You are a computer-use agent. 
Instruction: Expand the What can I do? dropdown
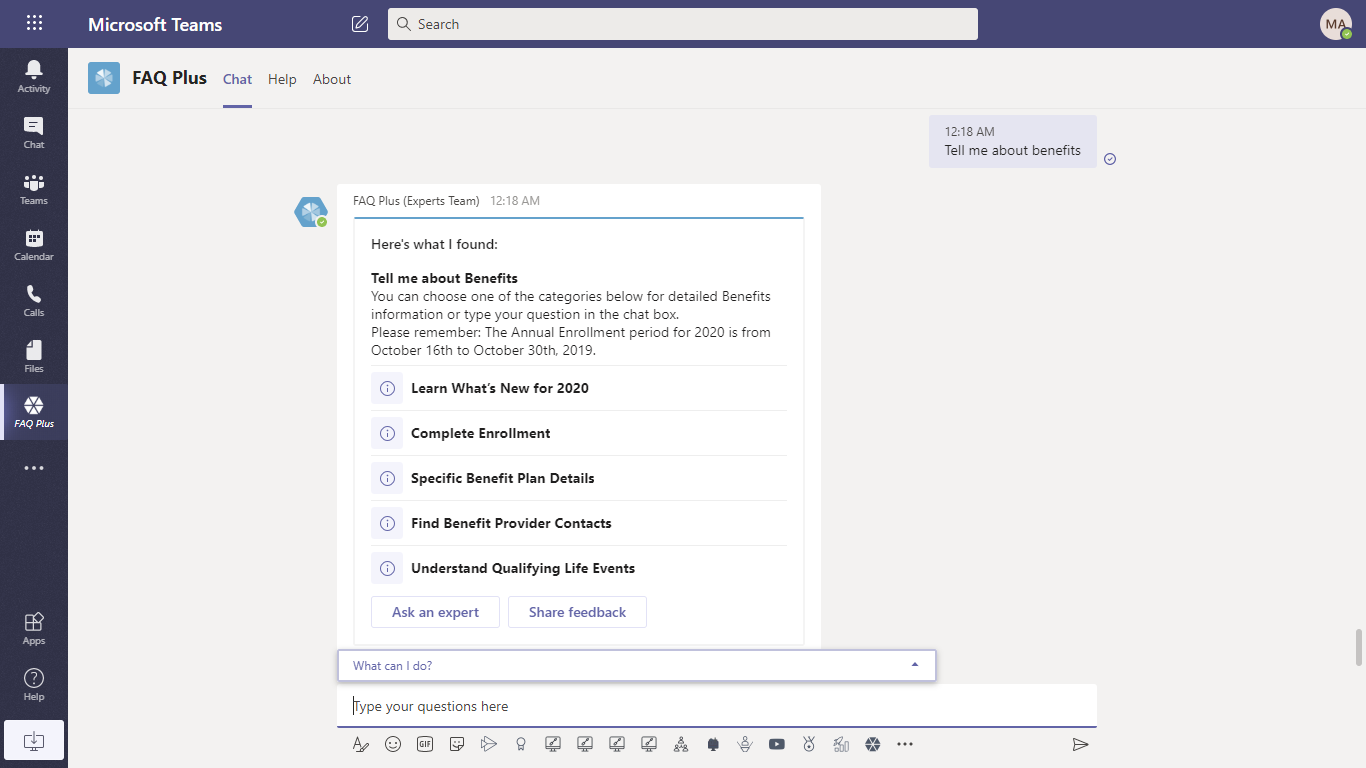click(x=637, y=666)
